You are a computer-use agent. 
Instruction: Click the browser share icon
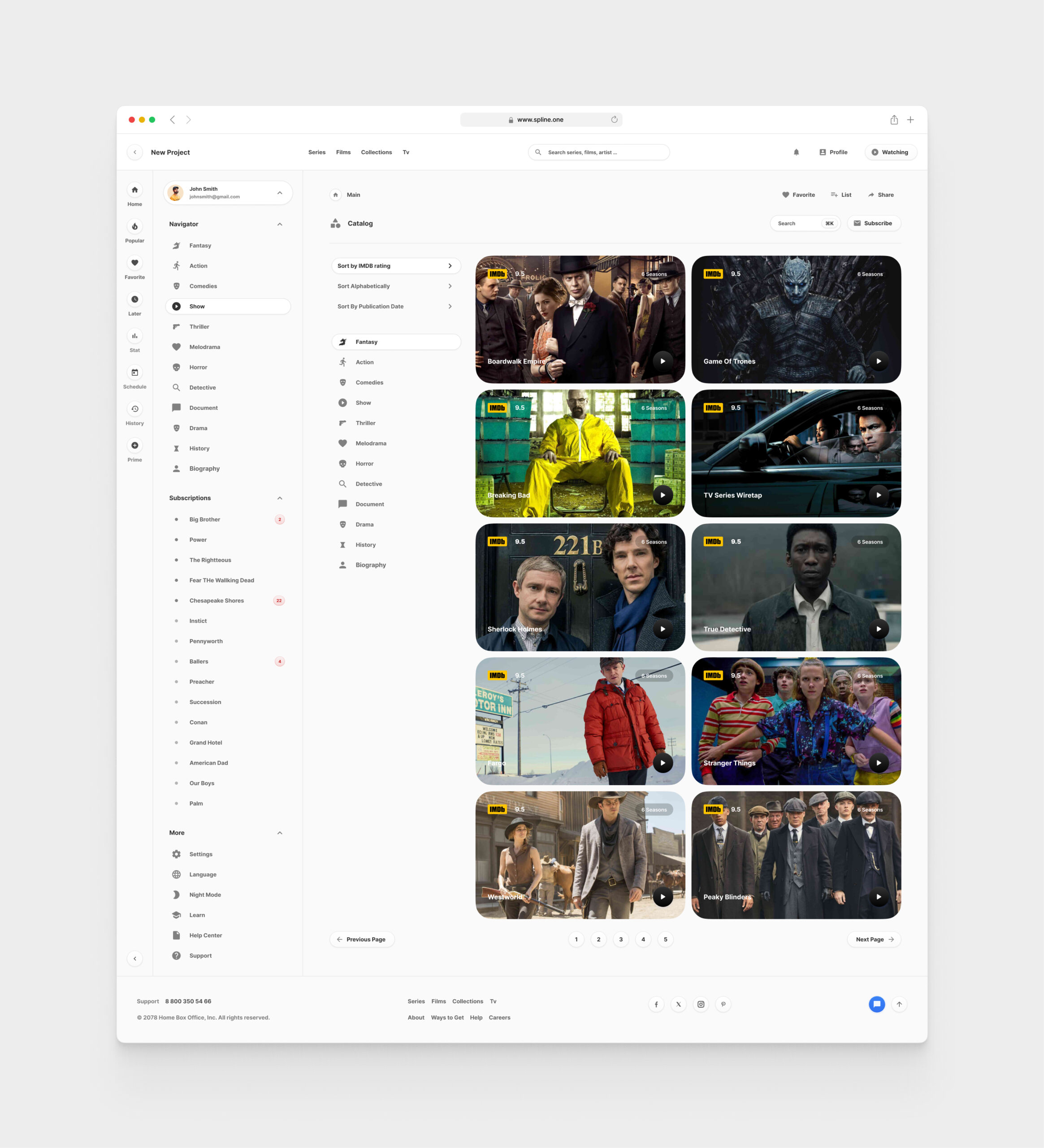click(894, 120)
